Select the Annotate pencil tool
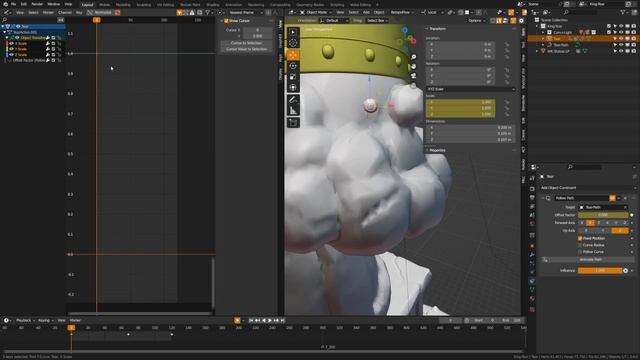The height and width of the screenshot is (360, 640). 293,100
